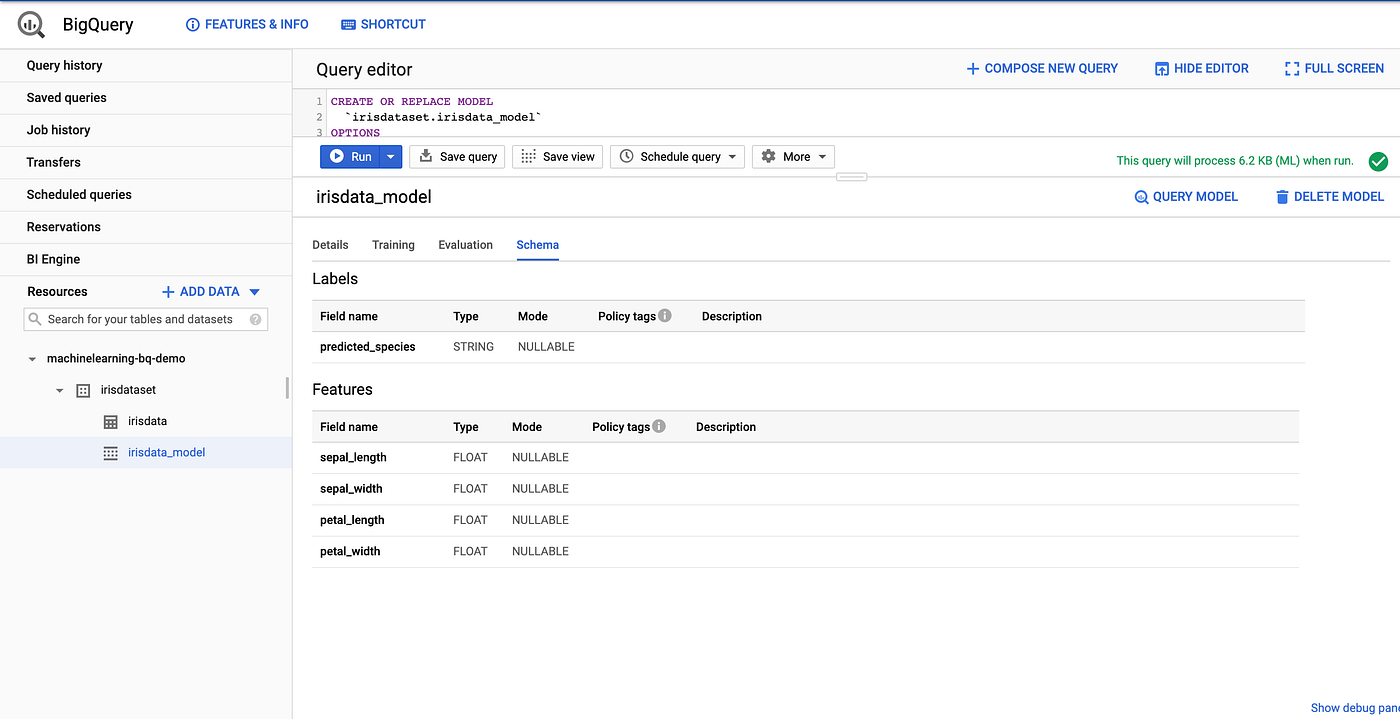Collapse the irisdataset tree node
The image size is (1400, 719).
point(59,390)
